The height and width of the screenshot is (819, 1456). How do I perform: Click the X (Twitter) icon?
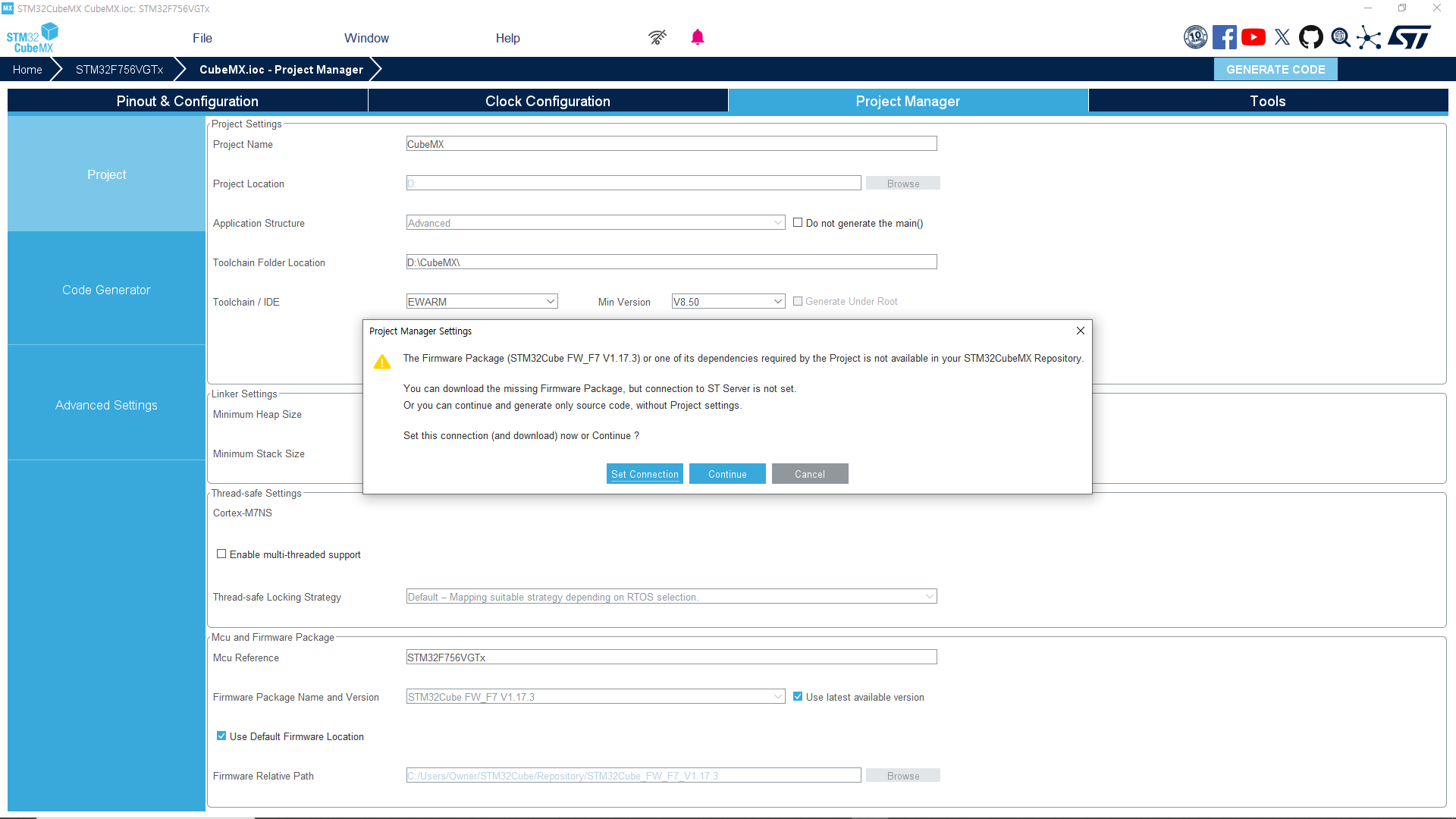1282,36
